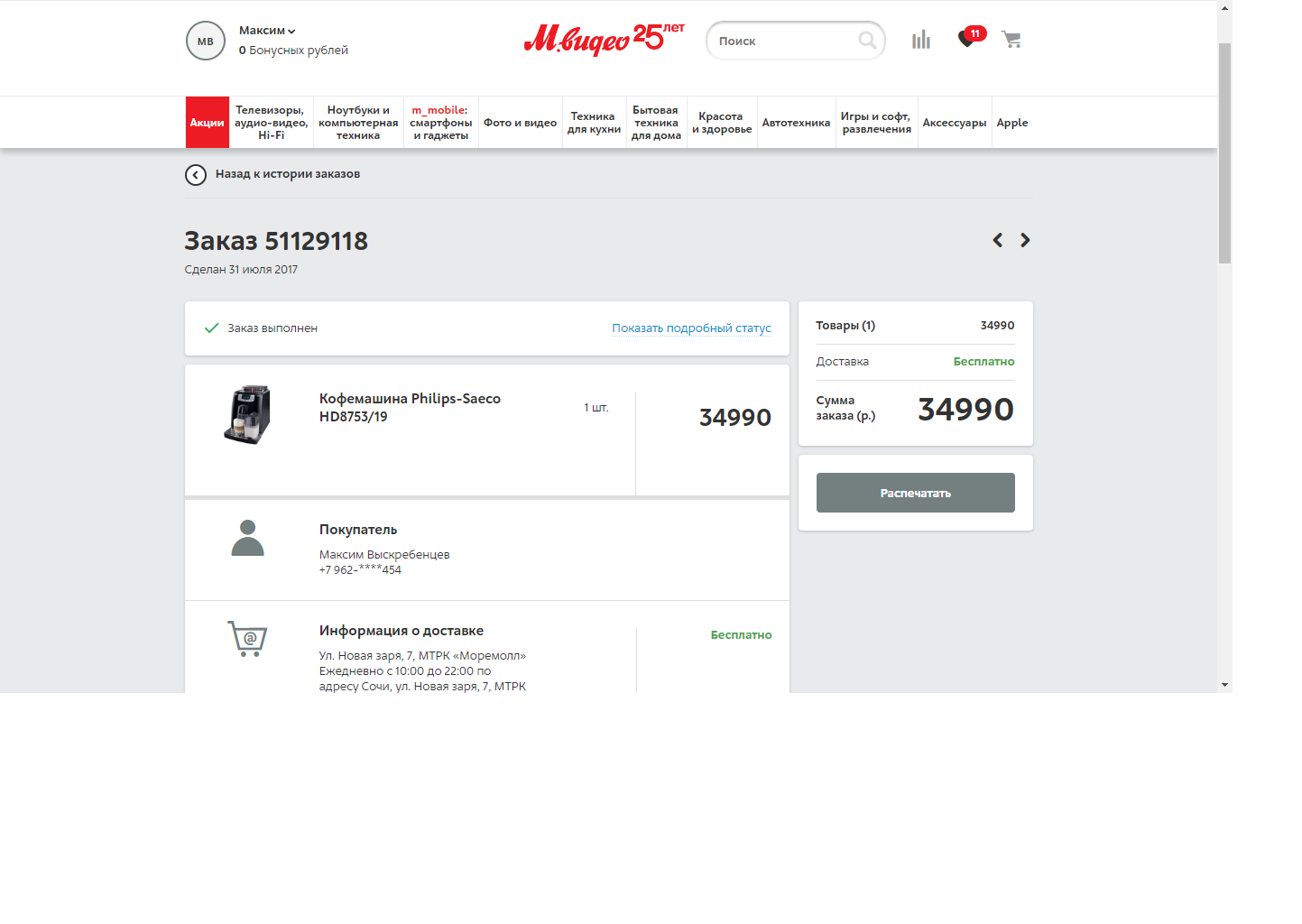Click the search magnifier icon
This screenshot has height=924, width=1302.
[867, 41]
